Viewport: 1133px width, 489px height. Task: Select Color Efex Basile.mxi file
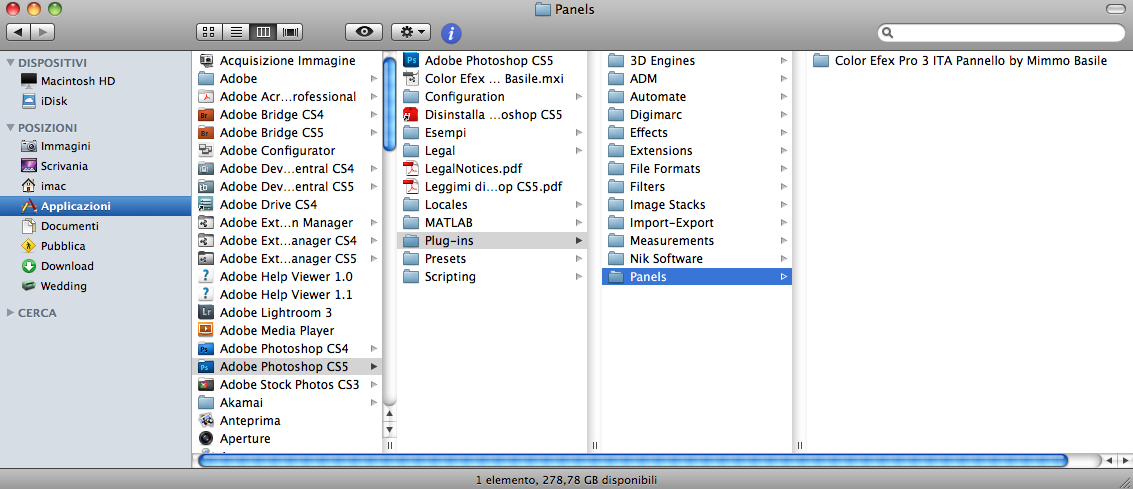pos(492,79)
